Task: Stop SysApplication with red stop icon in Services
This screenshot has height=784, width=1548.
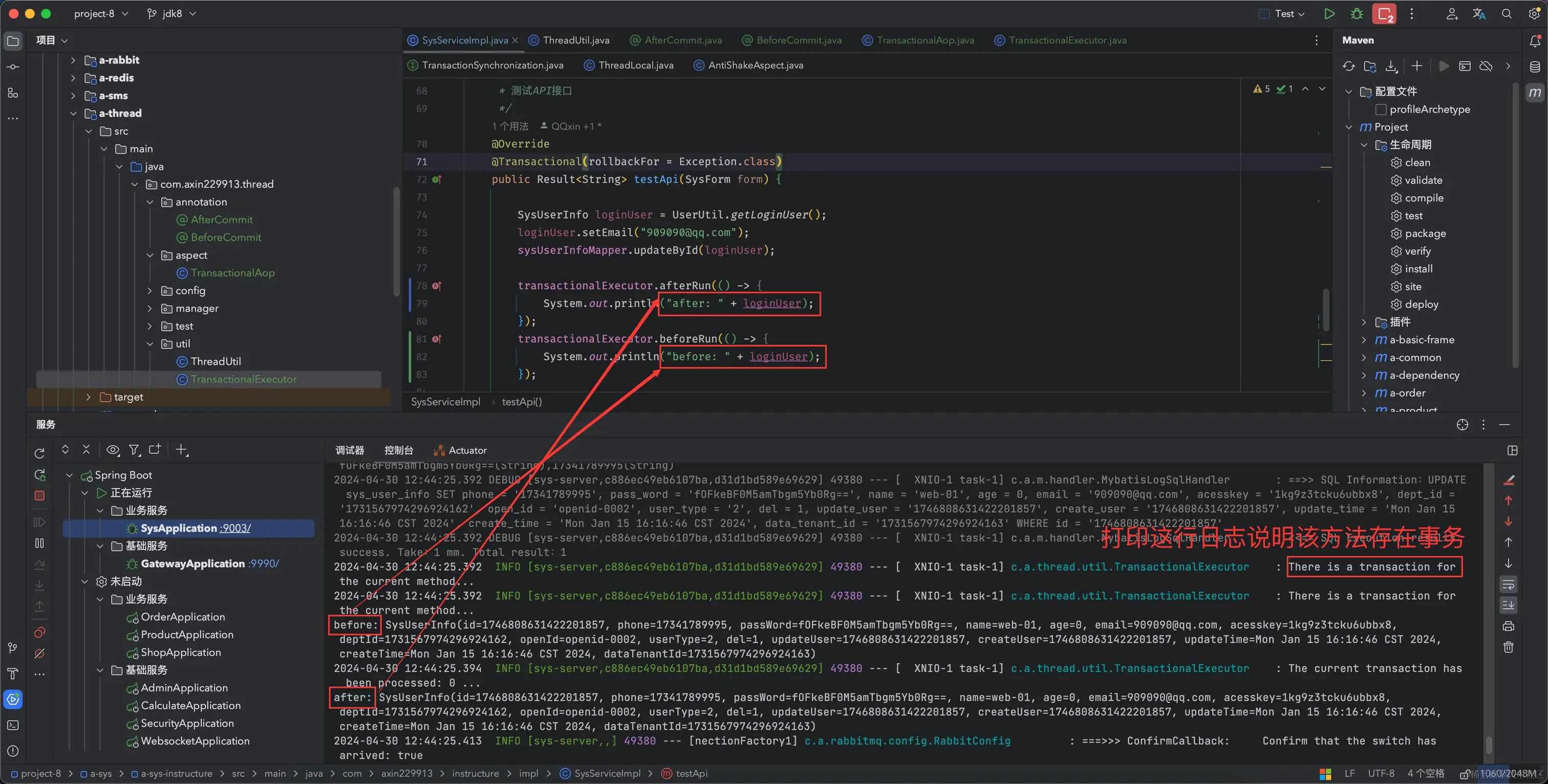Action: tap(39, 496)
